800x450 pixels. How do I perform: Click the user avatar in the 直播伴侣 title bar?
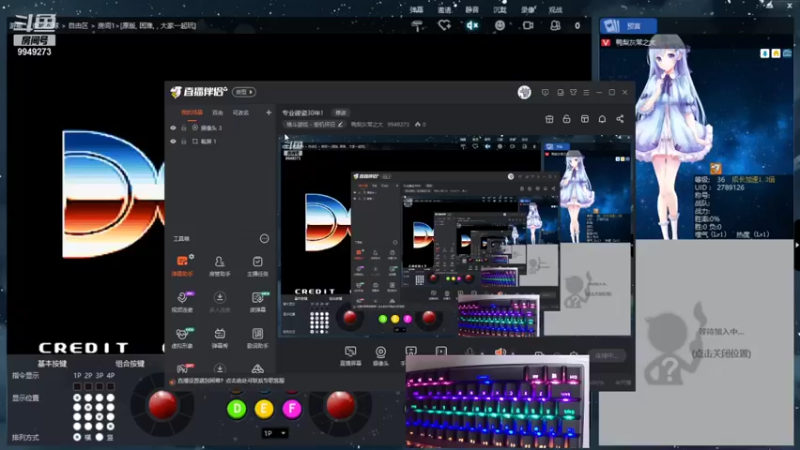pos(524,92)
